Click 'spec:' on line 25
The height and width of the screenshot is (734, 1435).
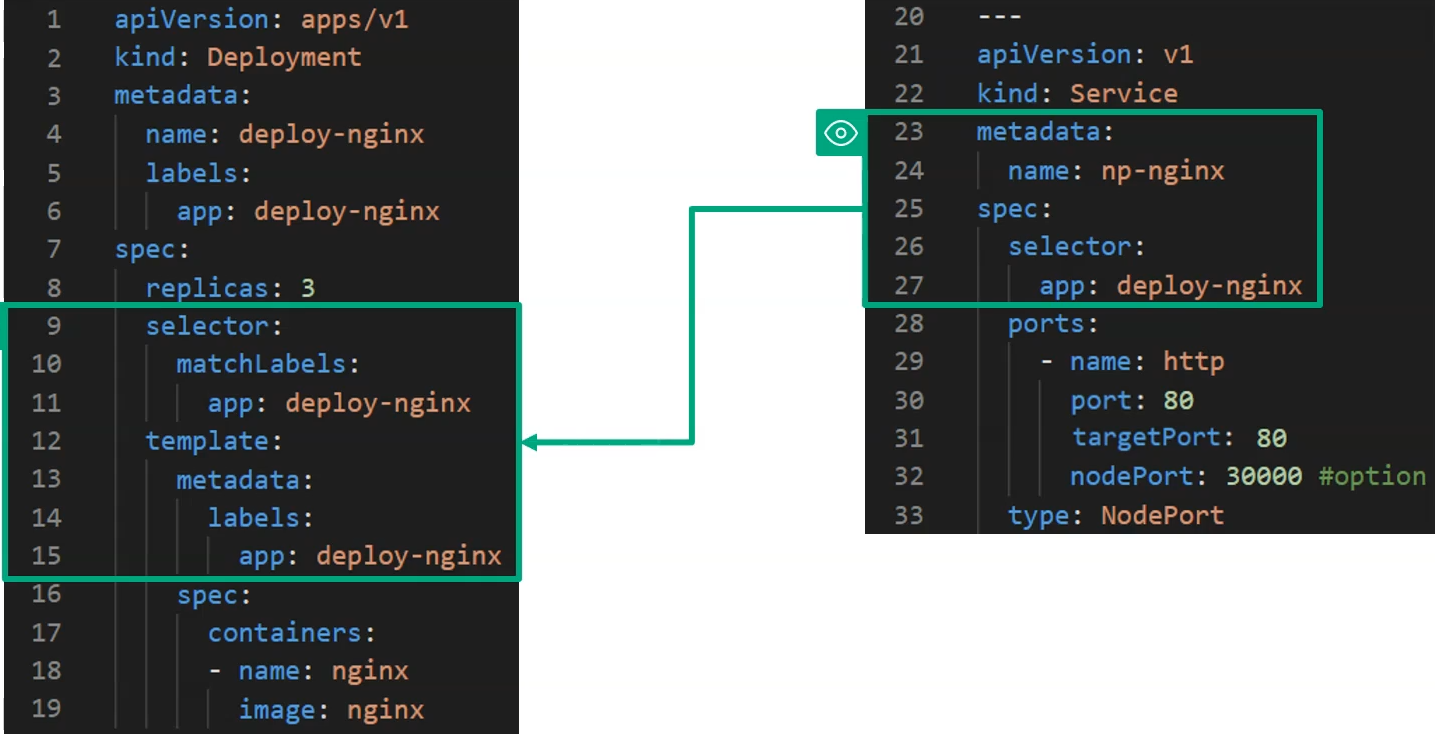[x=1015, y=209]
